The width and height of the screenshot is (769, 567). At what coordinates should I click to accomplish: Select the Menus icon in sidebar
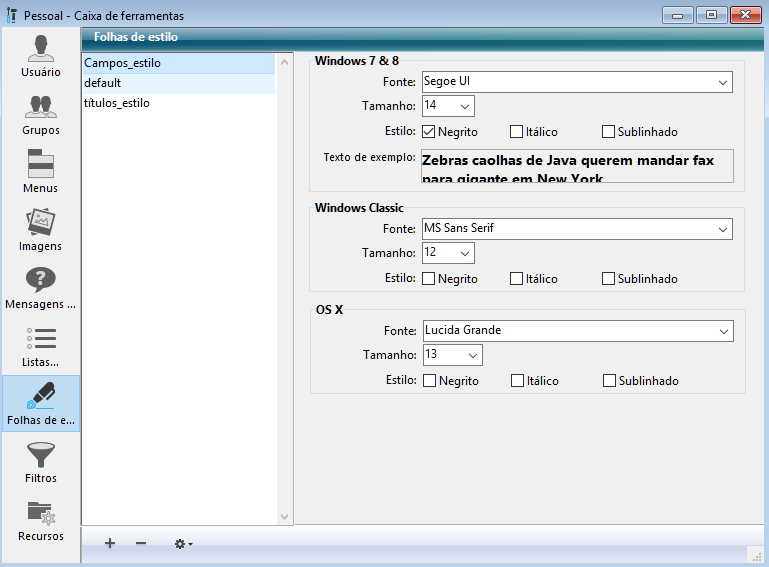tap(41, 165)
